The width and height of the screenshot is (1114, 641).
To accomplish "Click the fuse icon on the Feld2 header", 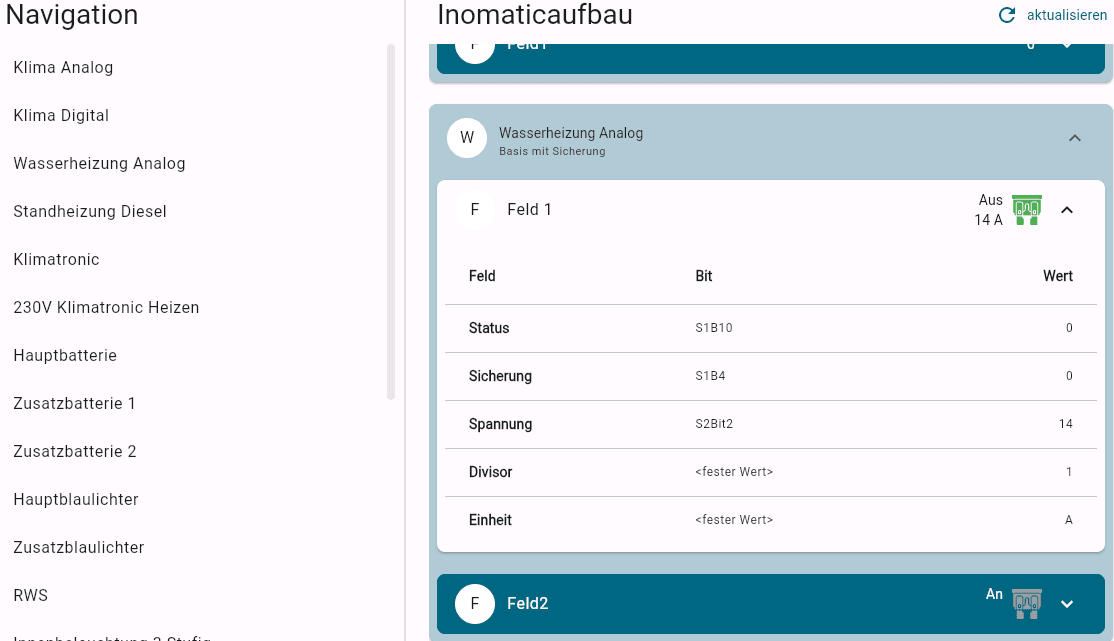I will click(x=1026, y=604).
